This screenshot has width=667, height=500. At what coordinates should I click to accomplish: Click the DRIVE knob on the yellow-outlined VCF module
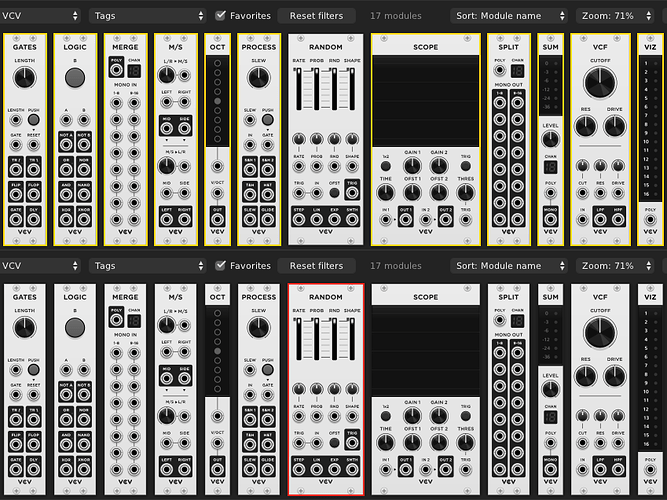(x=615, y=126)
